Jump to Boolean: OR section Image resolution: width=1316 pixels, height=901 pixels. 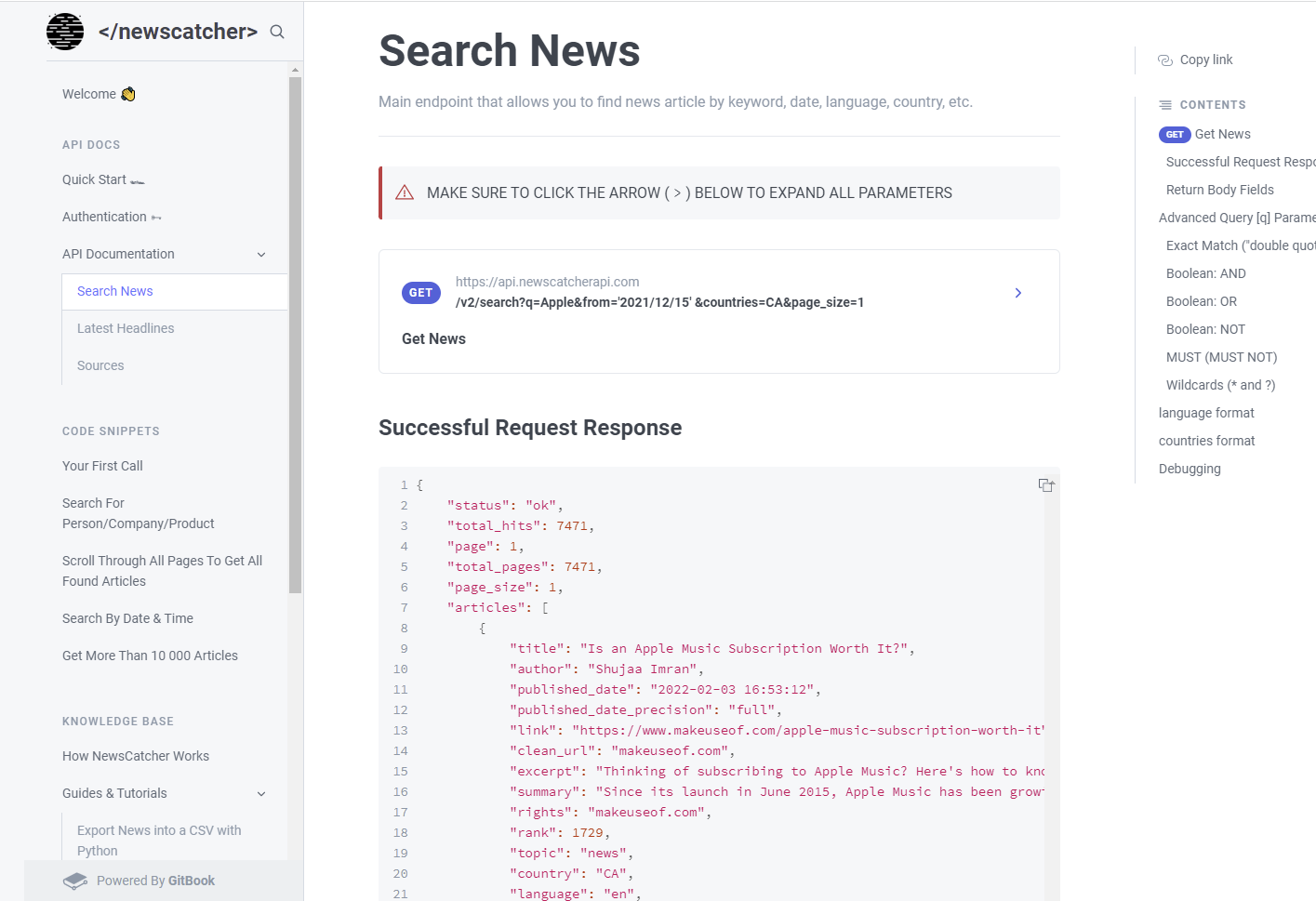tap(1201, 301)
